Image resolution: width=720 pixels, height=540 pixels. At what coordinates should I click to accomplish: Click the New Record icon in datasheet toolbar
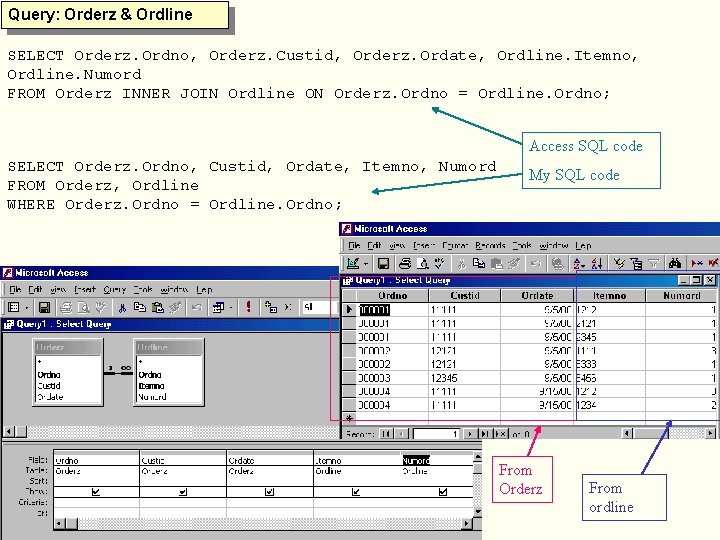pos(697,263)
